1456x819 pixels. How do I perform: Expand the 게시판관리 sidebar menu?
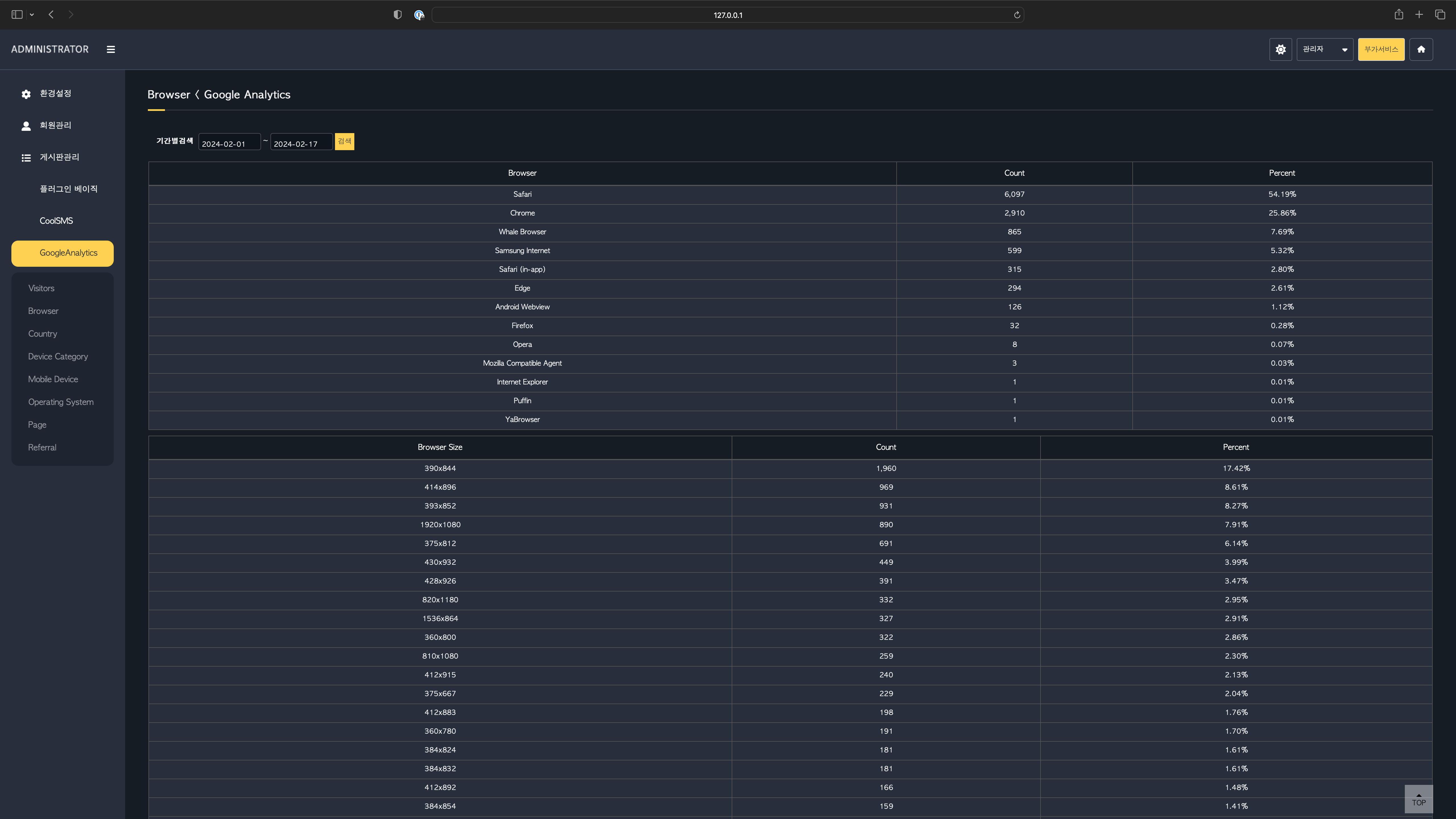(x=59, y=158)
